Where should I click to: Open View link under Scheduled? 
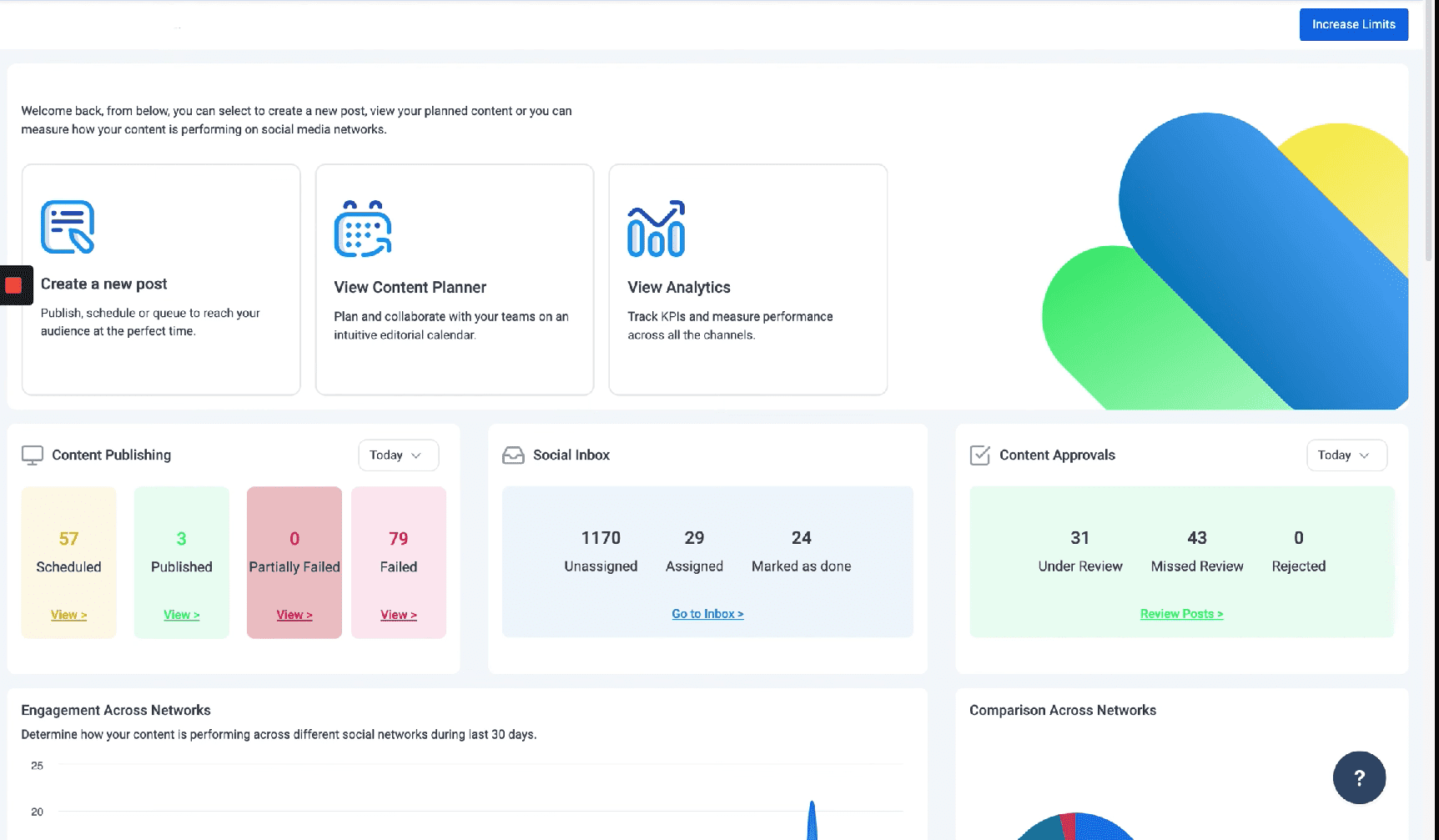(68, 615)
